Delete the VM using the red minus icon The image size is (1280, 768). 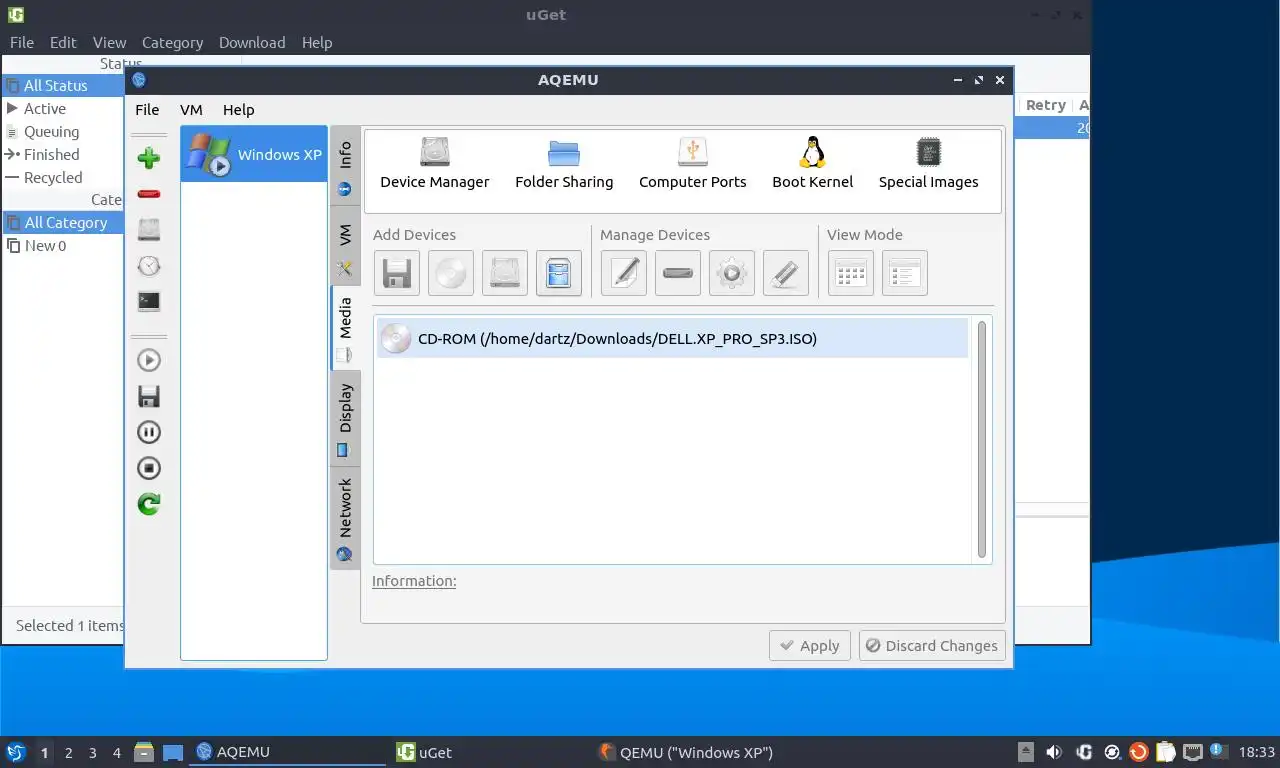(x=149, y=194)
